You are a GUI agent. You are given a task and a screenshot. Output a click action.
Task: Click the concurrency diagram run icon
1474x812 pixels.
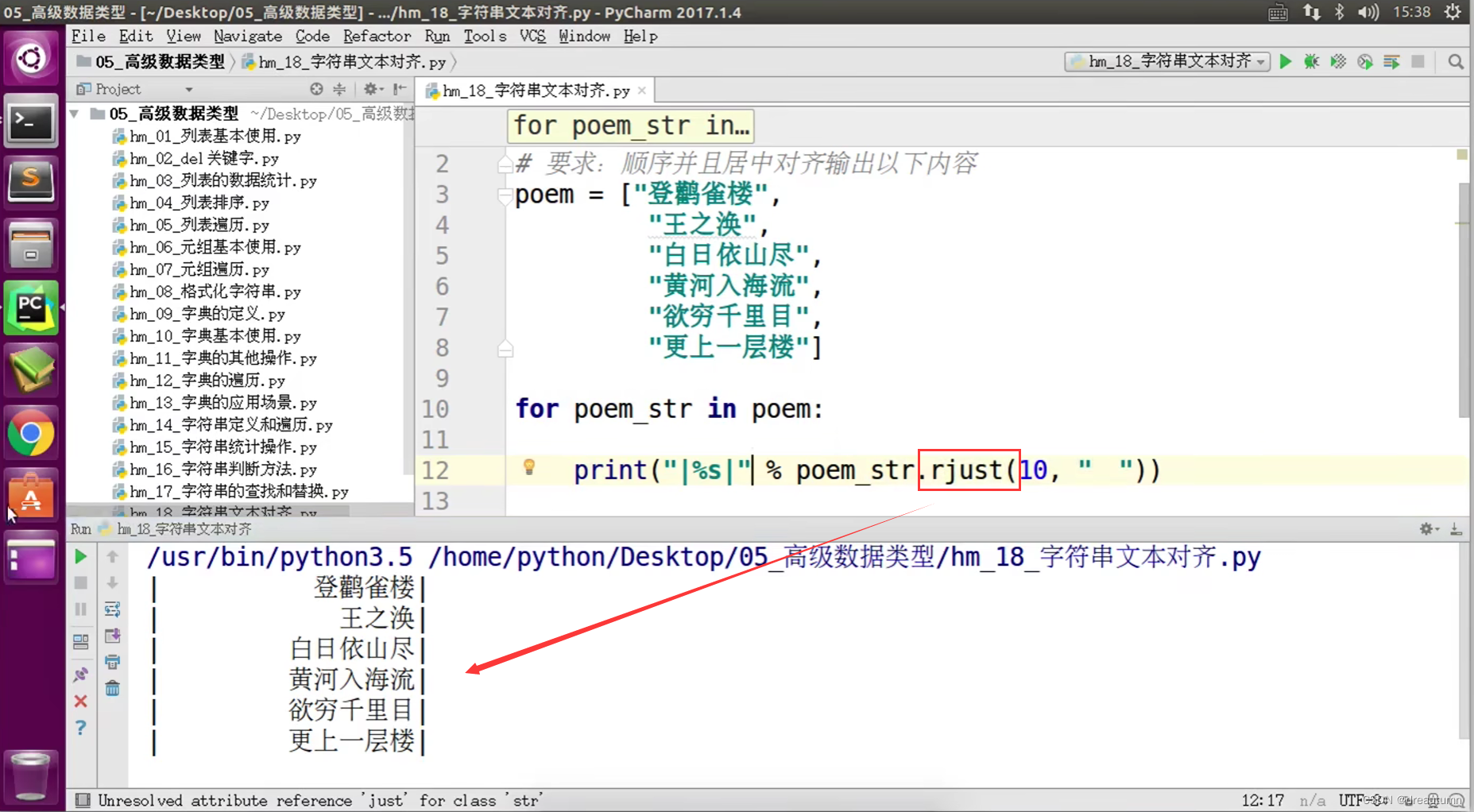click(x=1391, y=61)
